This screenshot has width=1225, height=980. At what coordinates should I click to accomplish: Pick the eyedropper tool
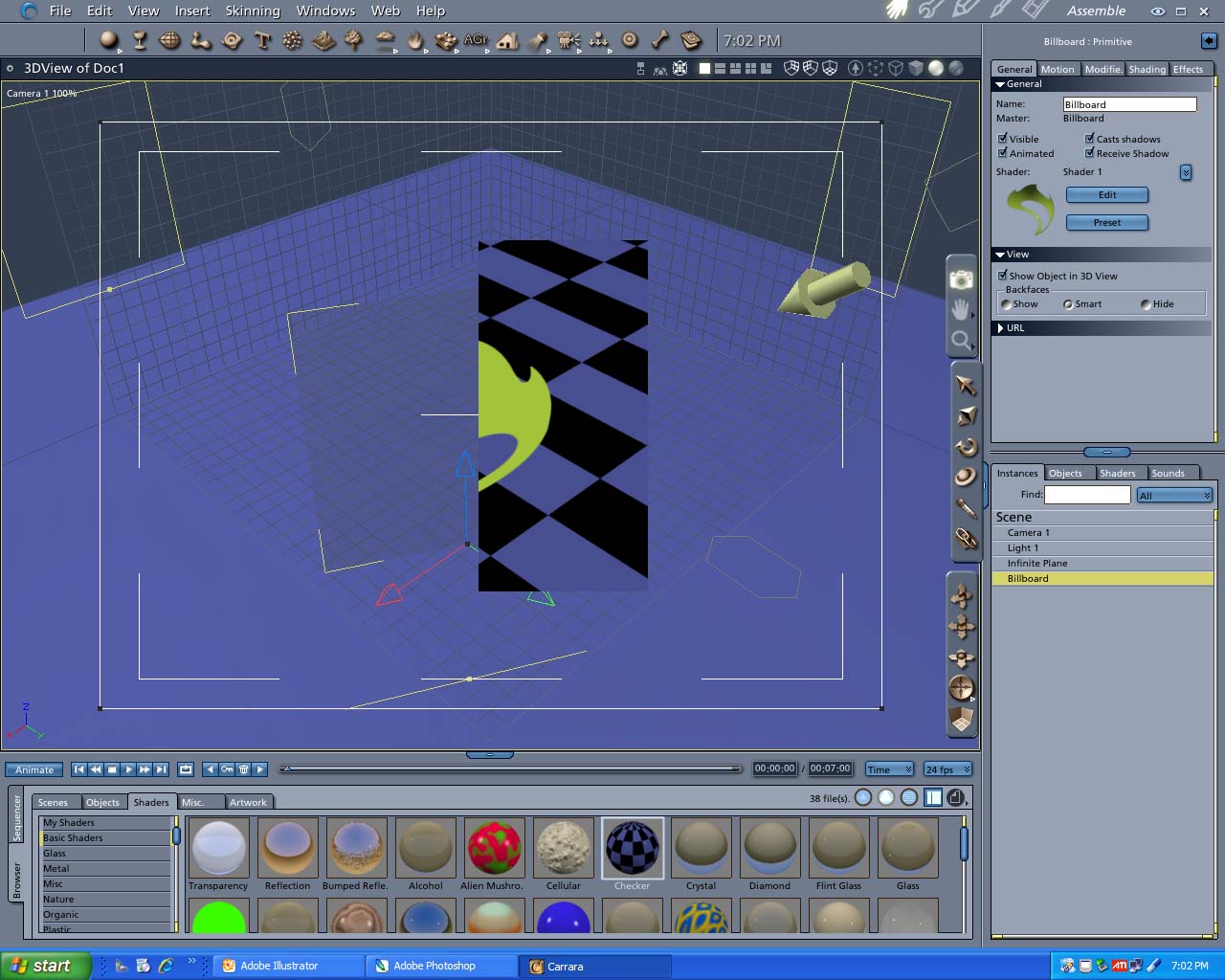point(965,507)
